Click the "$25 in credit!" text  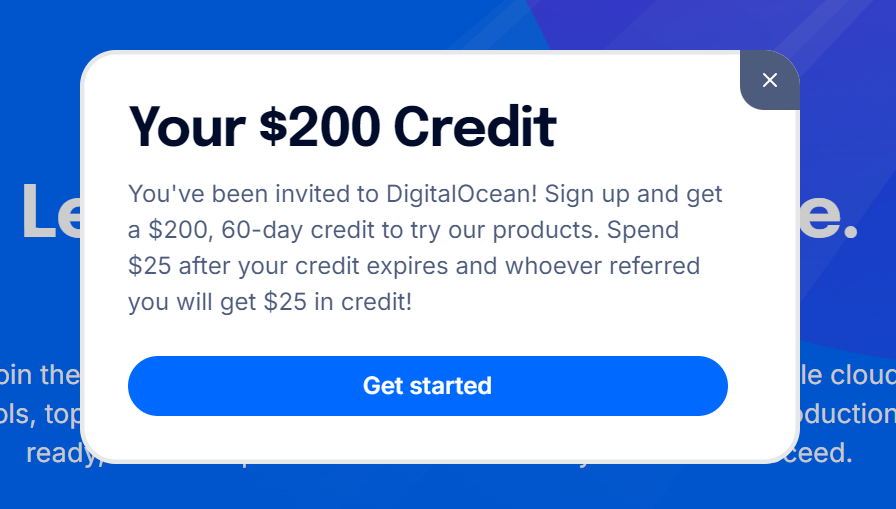coord(338,302)
